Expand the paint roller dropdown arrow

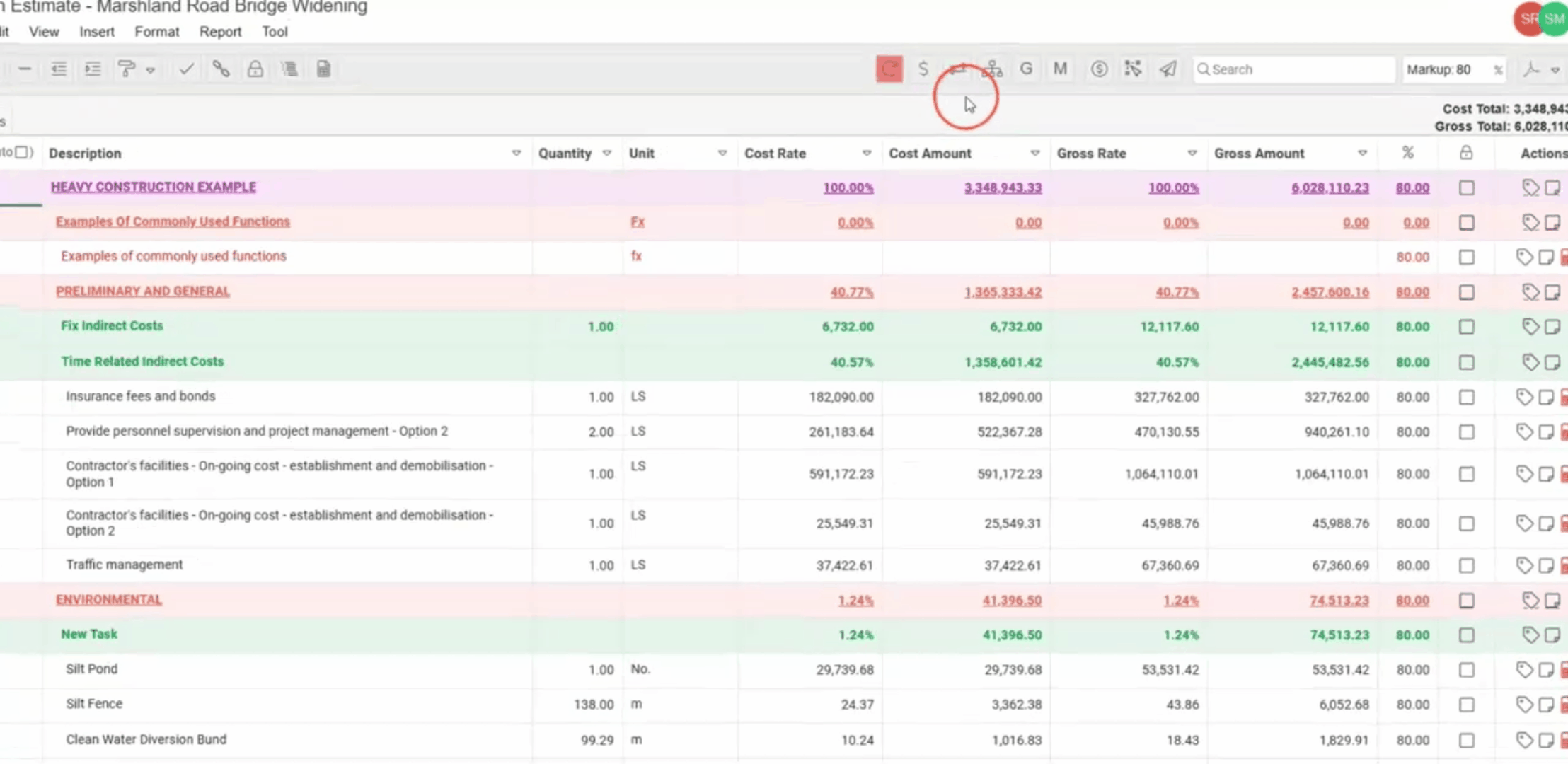(x=150, y=70)
